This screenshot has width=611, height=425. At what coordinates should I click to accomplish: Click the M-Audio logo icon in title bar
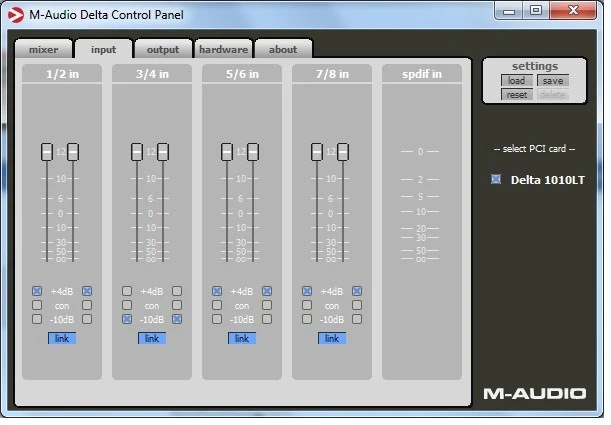13,11
